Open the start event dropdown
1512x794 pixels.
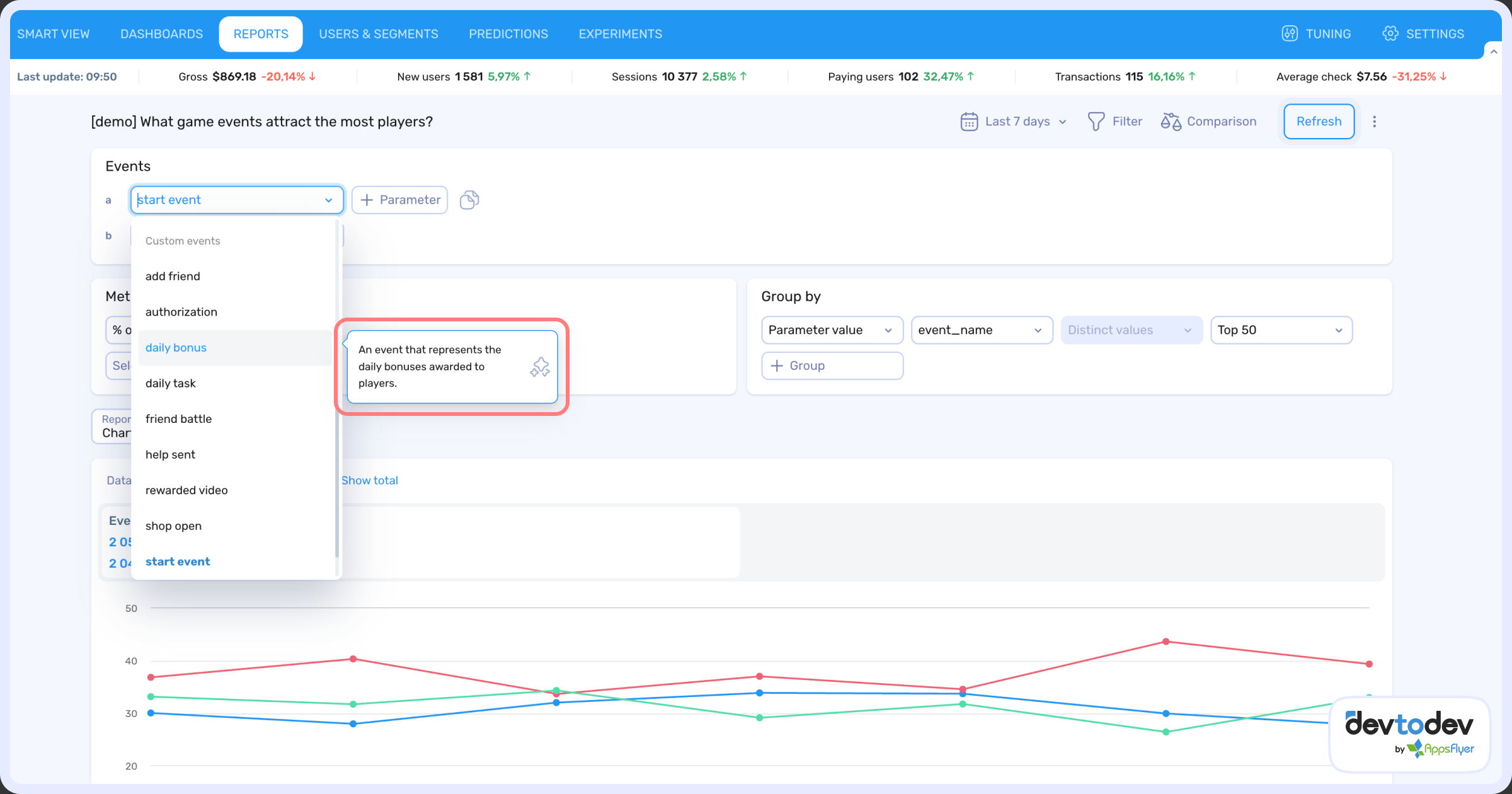coord(236,200)
